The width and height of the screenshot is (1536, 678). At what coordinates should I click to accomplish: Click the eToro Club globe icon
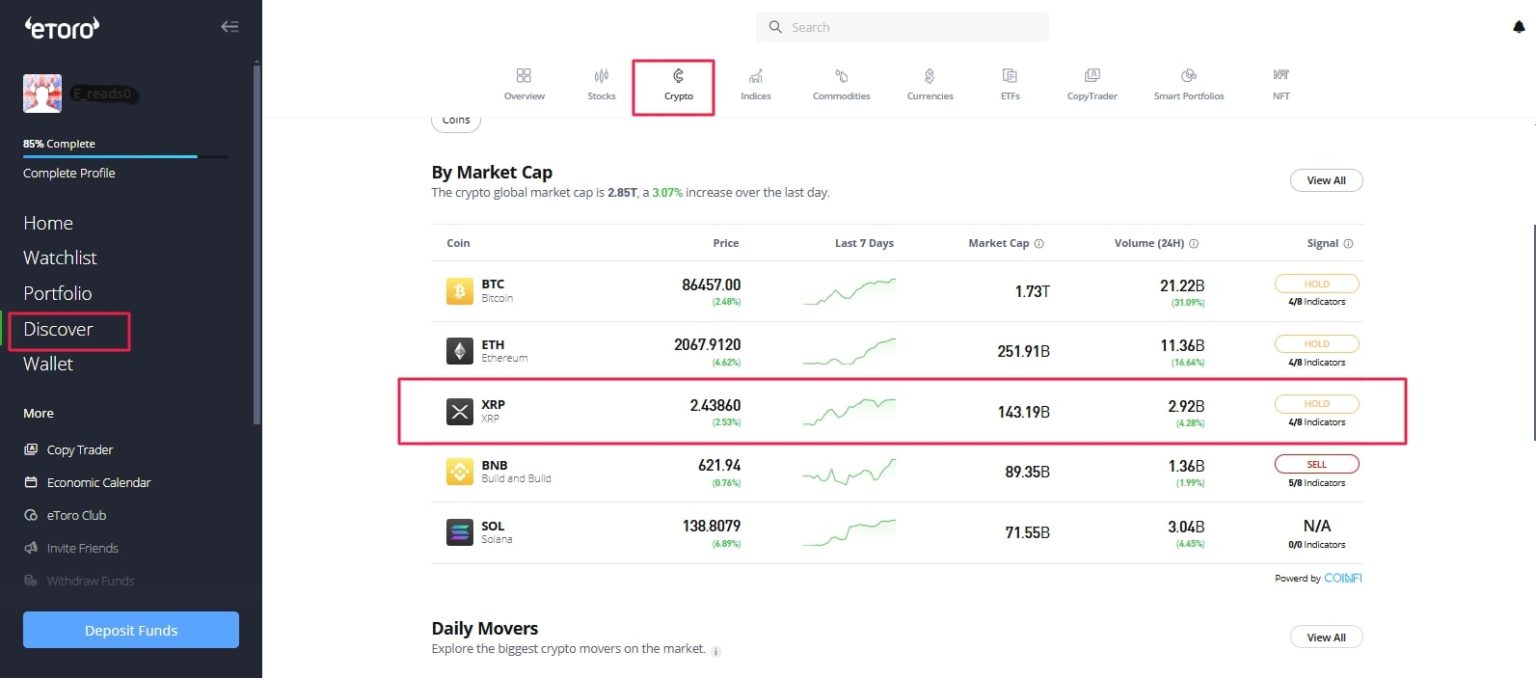[30, 514]
